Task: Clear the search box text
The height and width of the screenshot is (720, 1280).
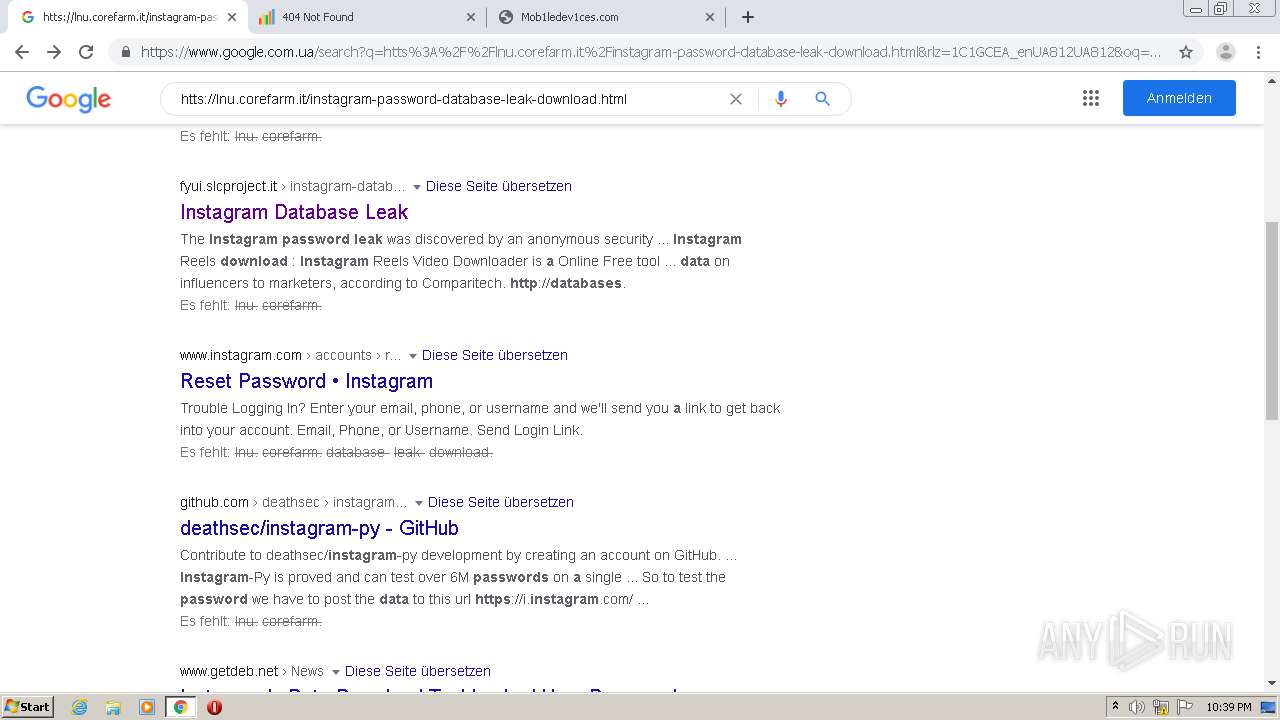Action: click(736, 99)
